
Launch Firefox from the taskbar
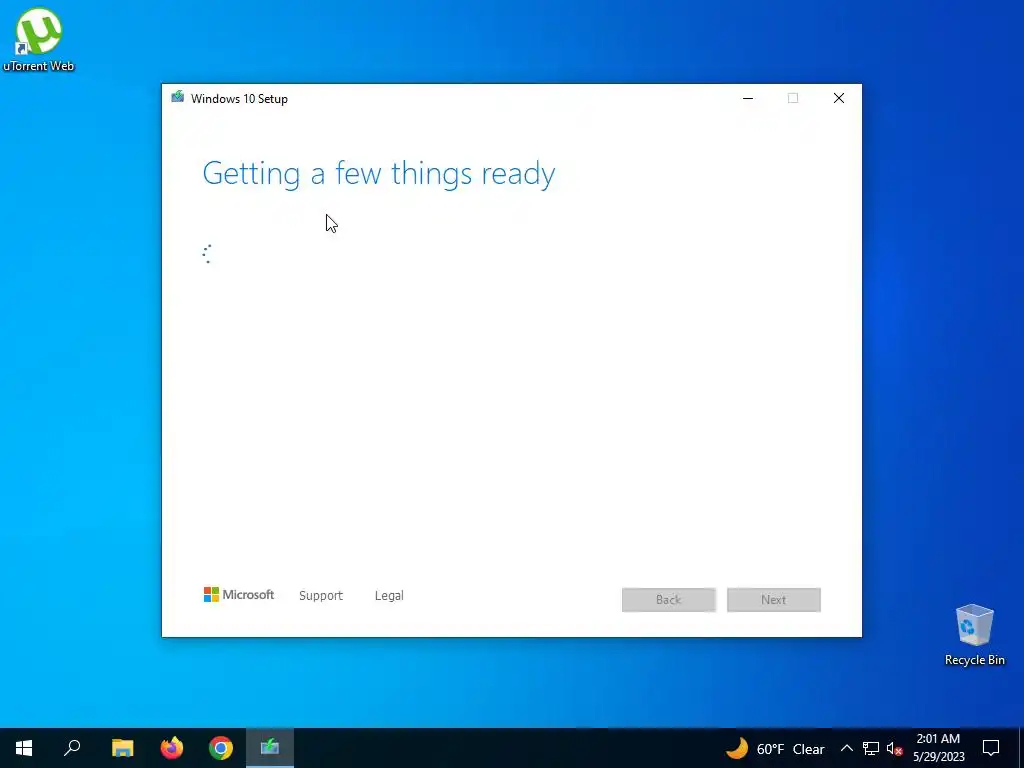click(172, 748)
